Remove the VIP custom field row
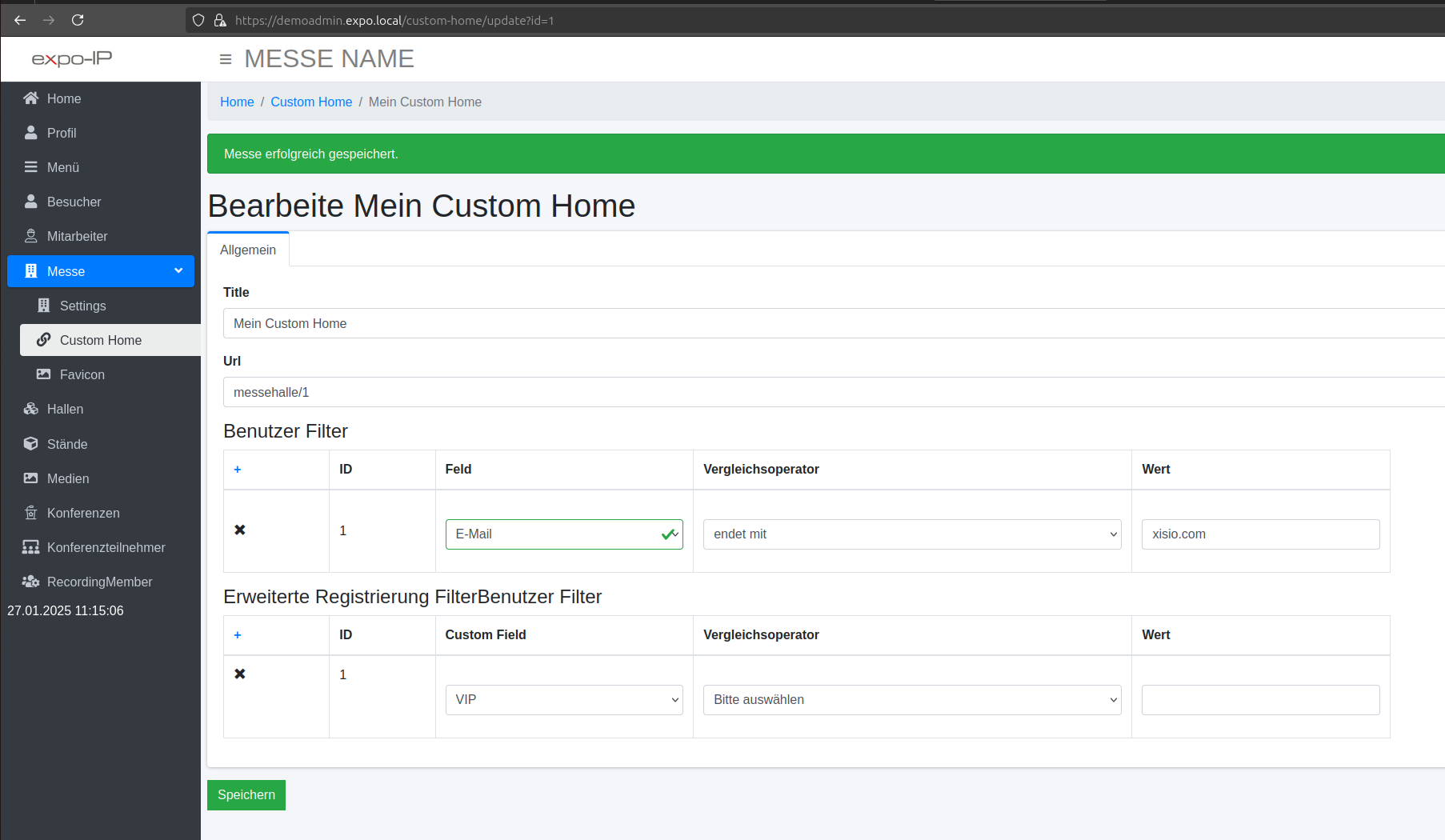The width and height of the screenshot is (1445, 840). tap(239, 674)
